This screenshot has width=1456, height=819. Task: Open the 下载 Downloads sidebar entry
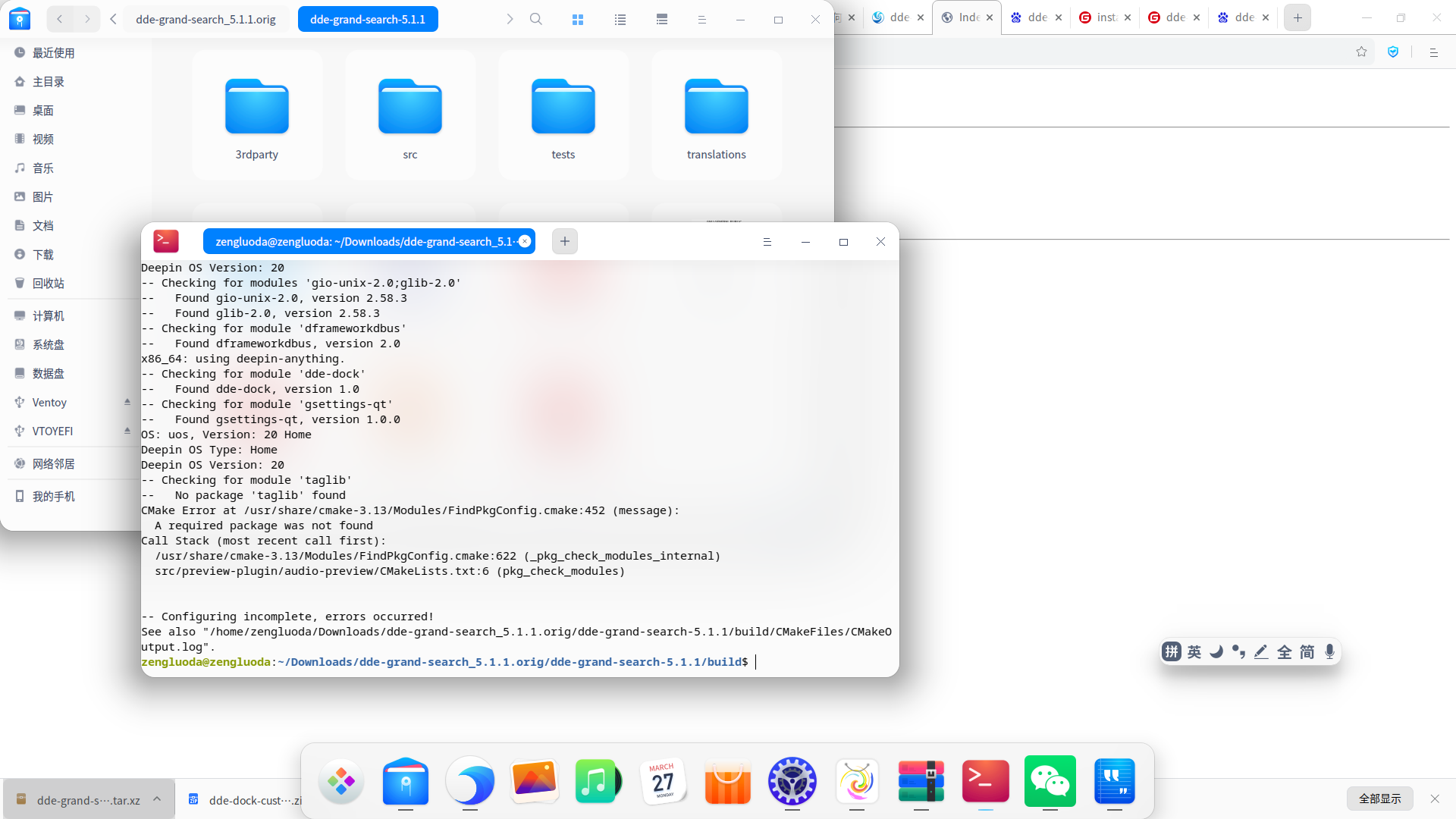[43, 255]
